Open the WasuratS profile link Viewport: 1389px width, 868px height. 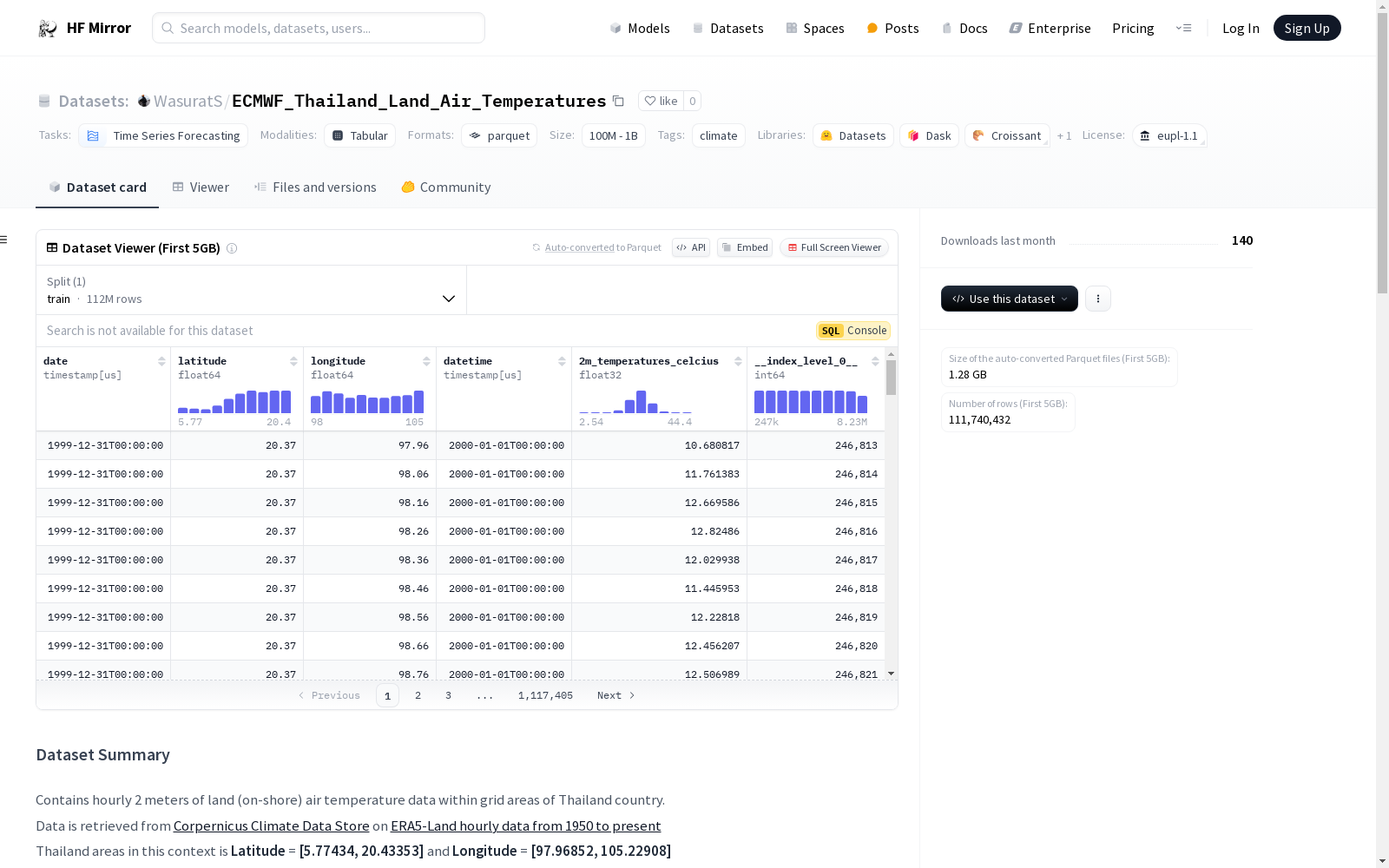[188, 101]
